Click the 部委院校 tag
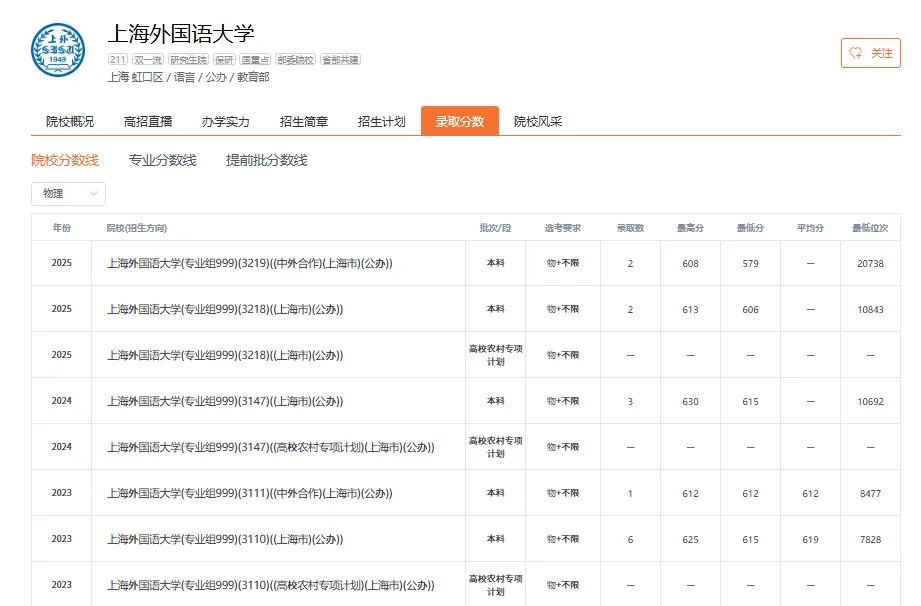Viewport: 921px width, 606px height. tap(295, 59)
